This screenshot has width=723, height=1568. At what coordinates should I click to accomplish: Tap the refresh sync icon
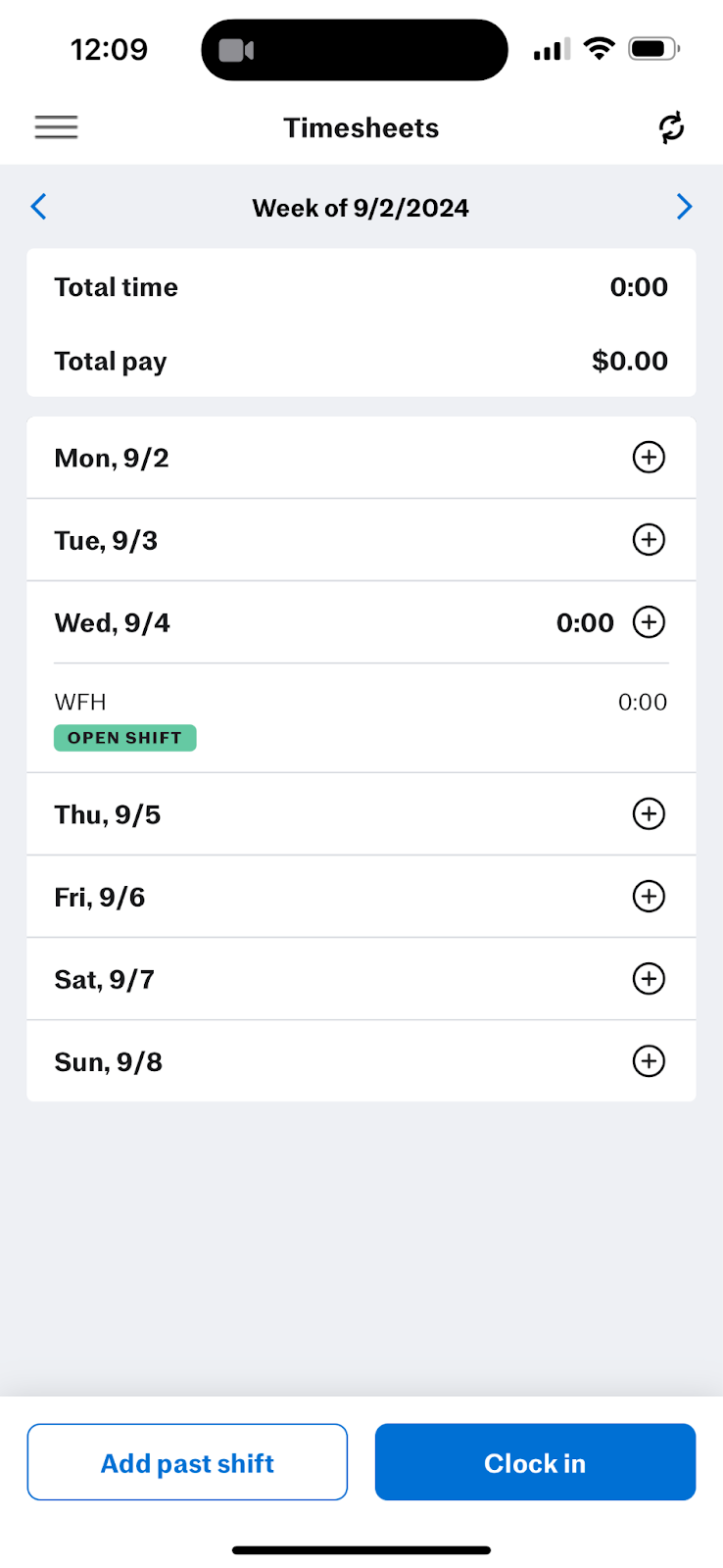pyautogui.click(x=671, y=127)
